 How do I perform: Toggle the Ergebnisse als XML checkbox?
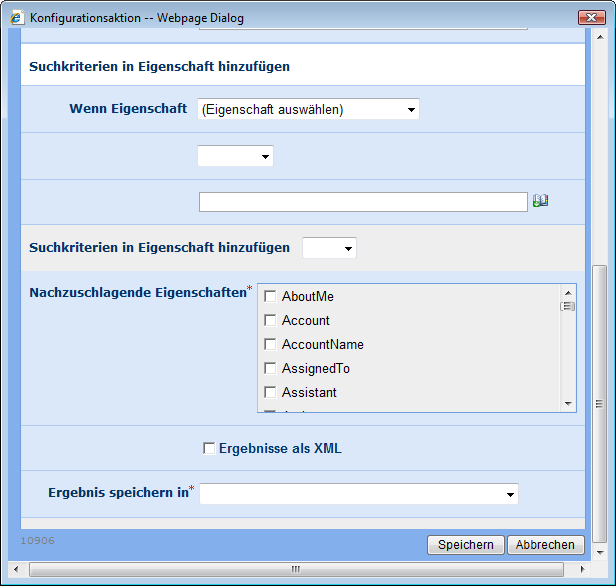point(209,448)
